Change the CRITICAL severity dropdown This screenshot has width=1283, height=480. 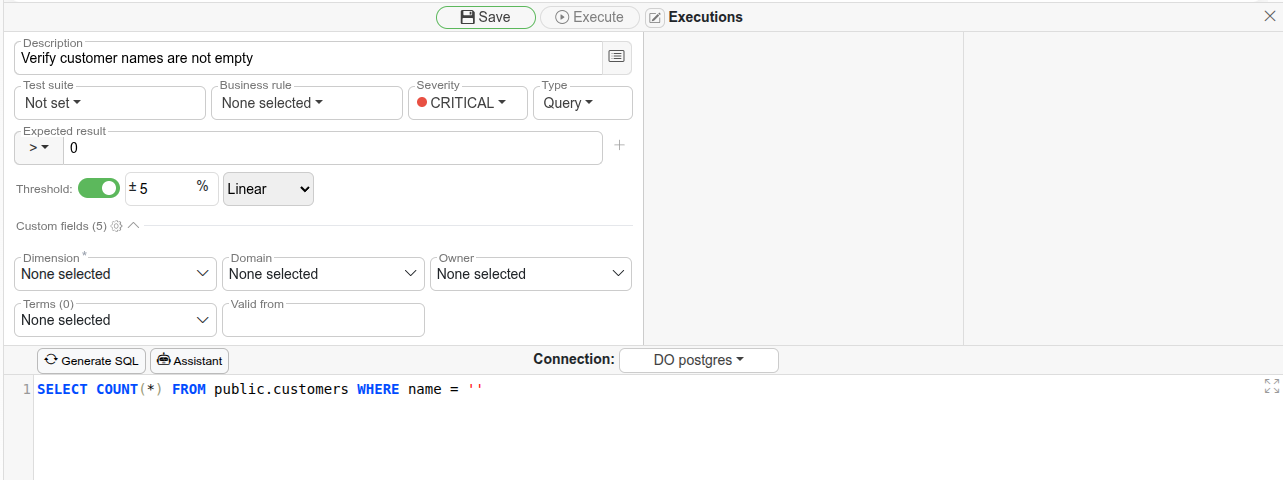pyautogui.click(x=467, y=103)
